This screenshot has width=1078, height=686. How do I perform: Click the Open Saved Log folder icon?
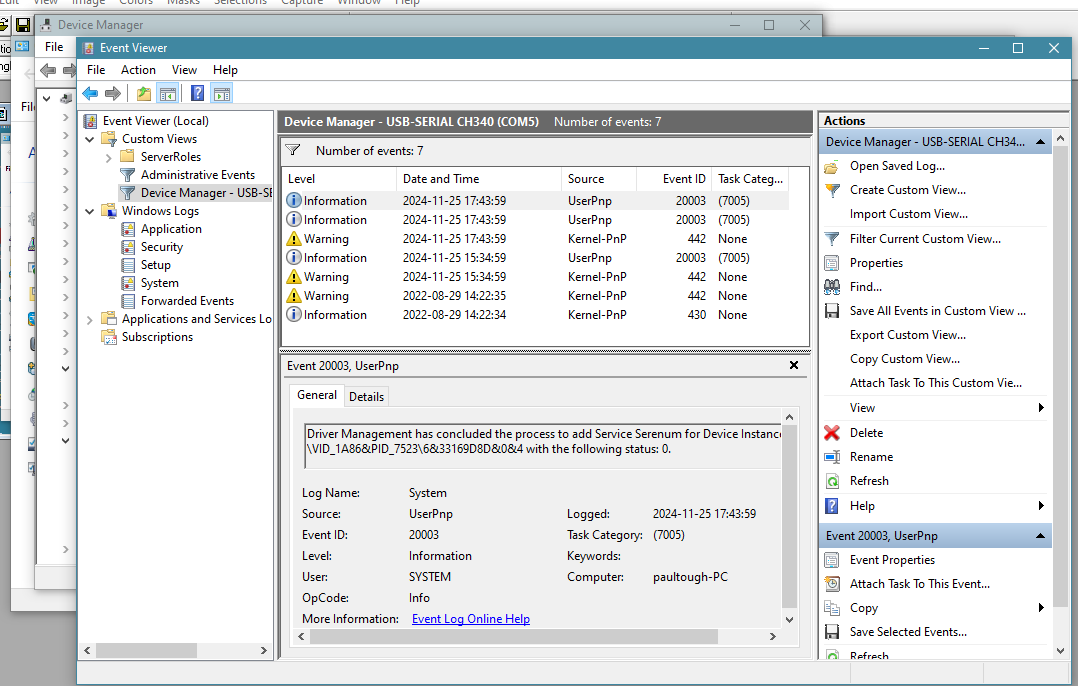pos(832,166)
